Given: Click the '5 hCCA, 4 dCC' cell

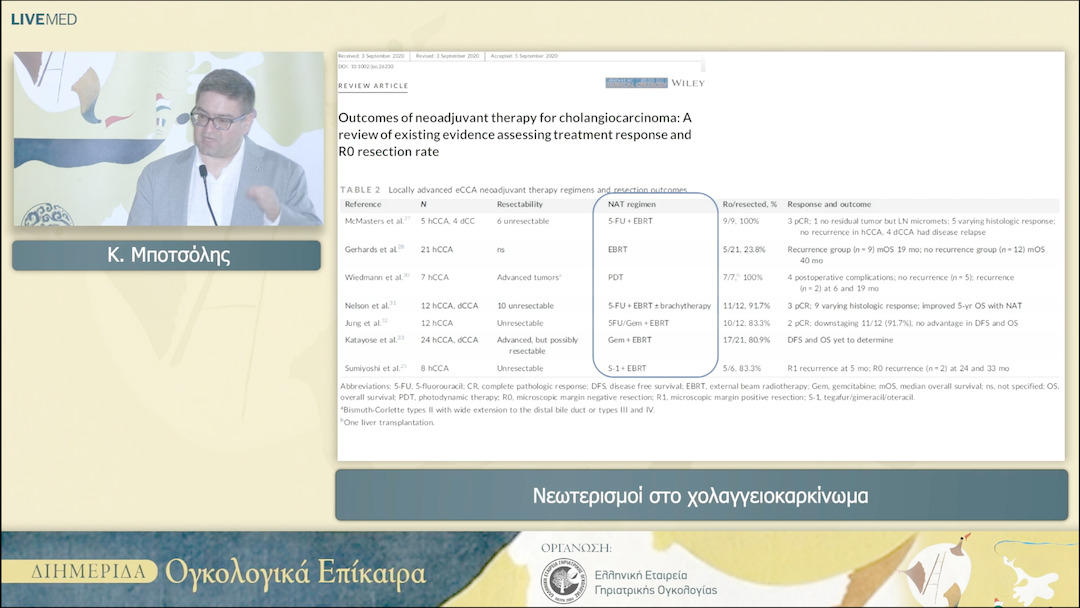Looking at the screenshot, I should pos(448,221).
